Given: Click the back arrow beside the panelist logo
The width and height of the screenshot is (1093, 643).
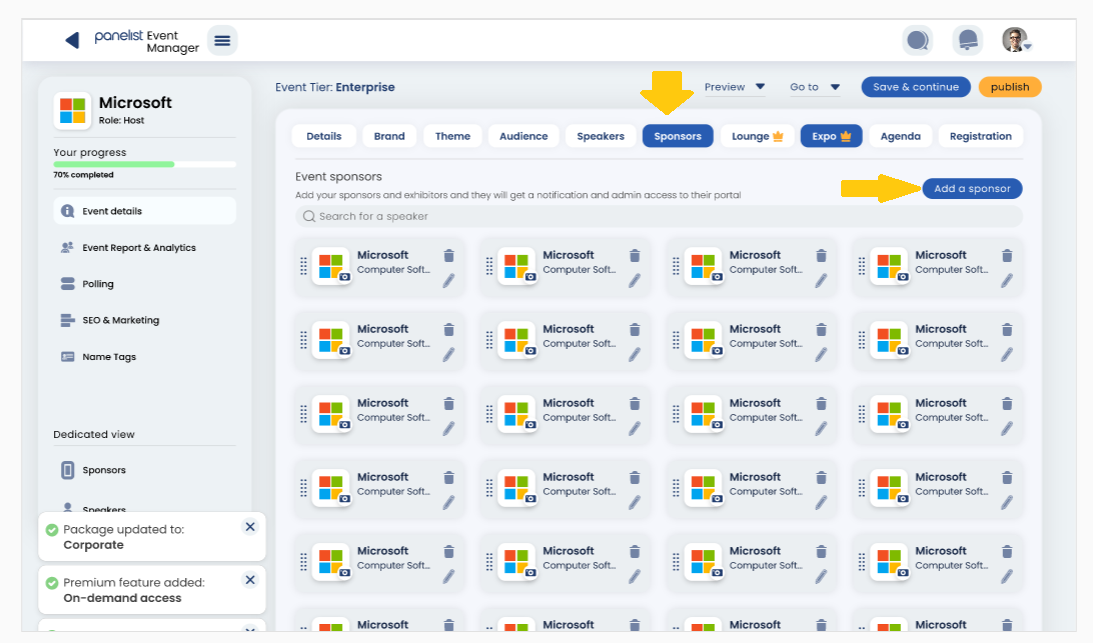Looking at the screenshot, I should [x=72, y=40].
